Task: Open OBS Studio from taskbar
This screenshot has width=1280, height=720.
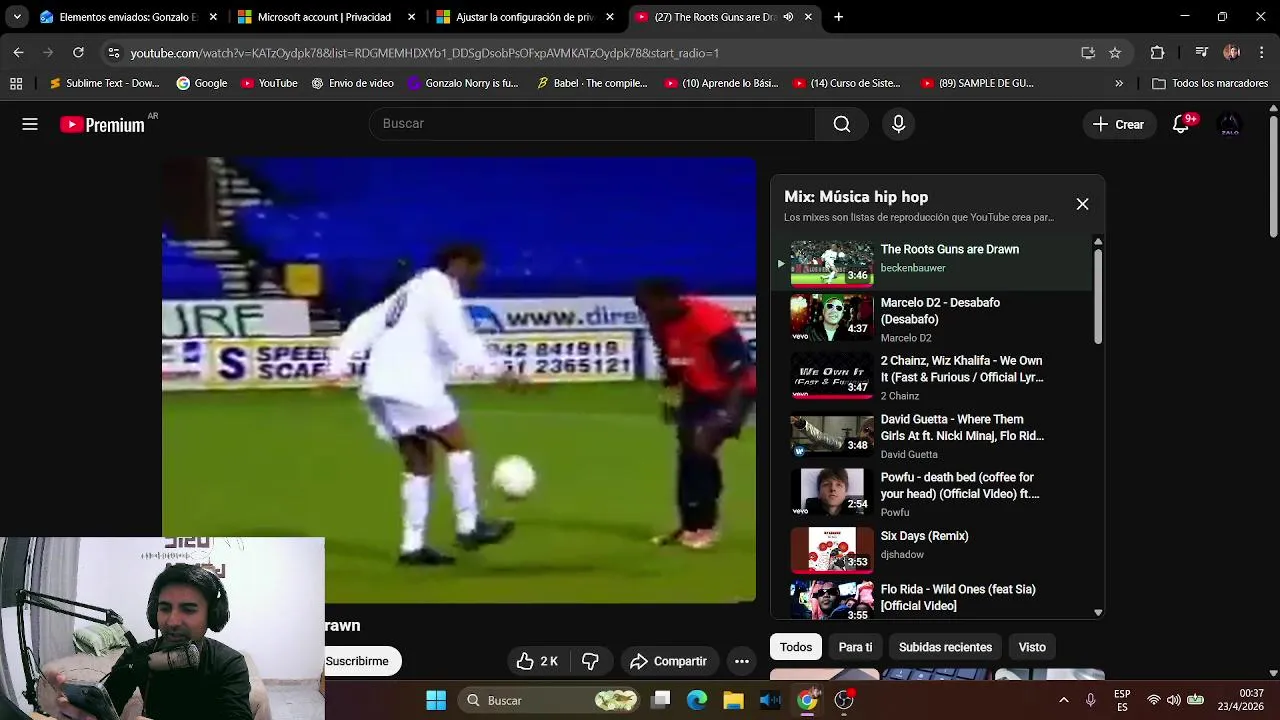Action: coord(844,700)
